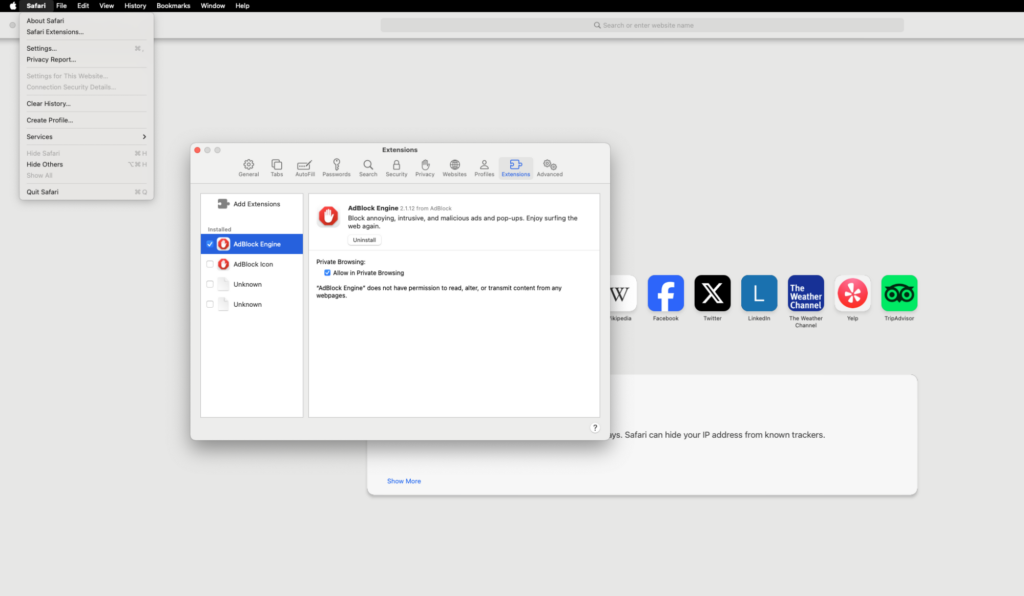Open the Edit menu
This screenshot has height=596, width=1024.
[x=83, y=6]
